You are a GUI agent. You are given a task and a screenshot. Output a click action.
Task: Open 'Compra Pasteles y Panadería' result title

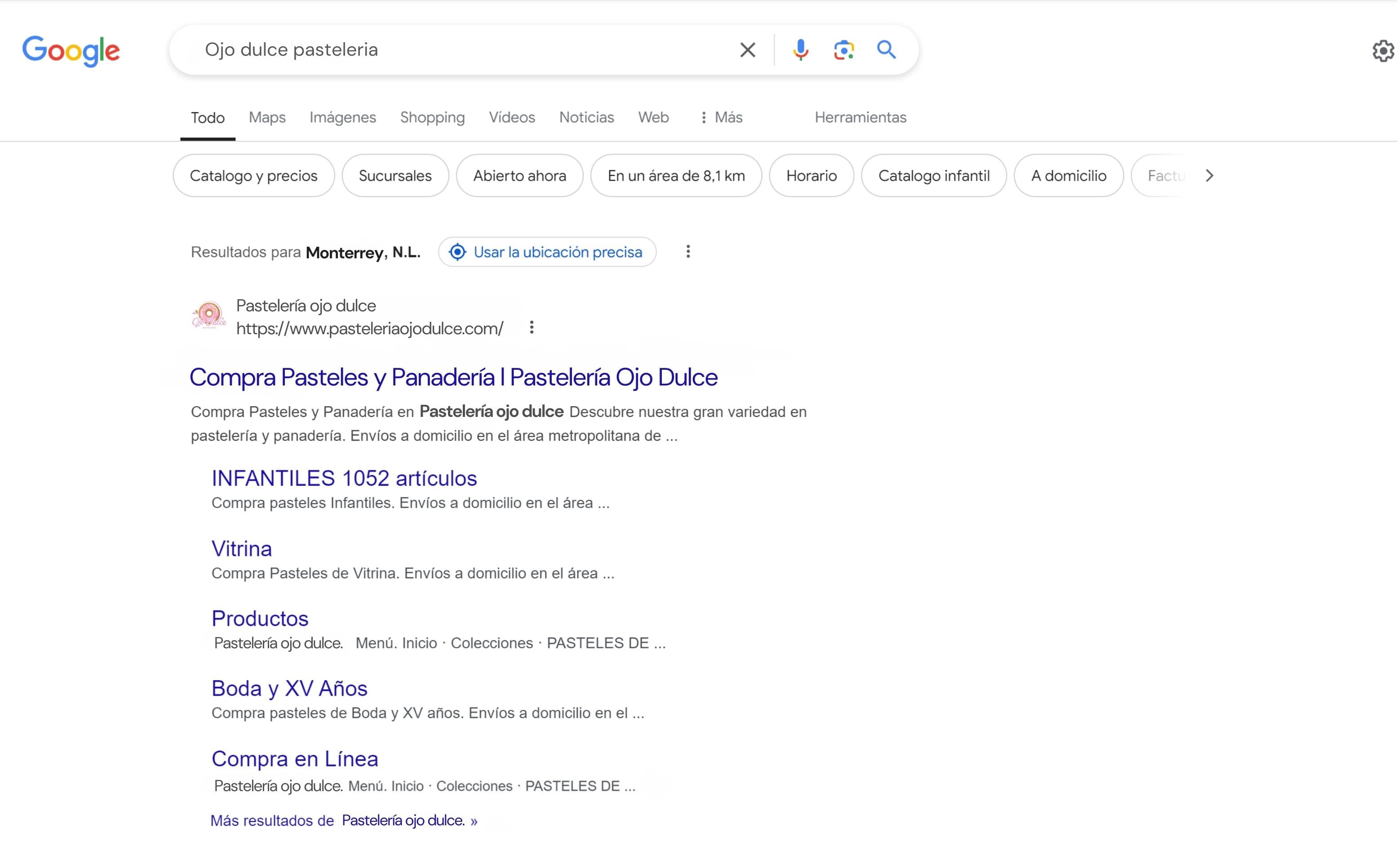coord(454,378)
